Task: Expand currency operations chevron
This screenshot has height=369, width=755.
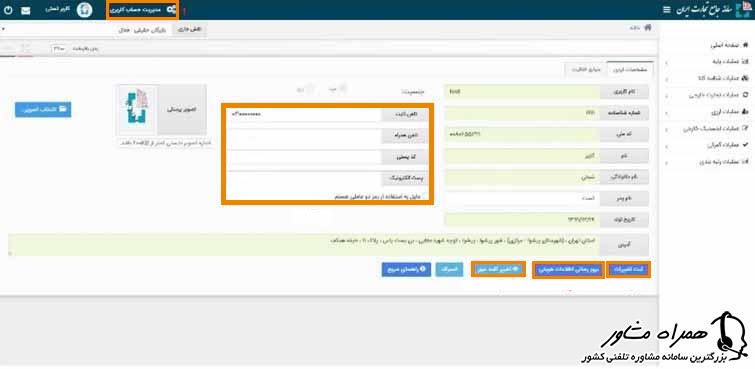Action: click(x=666, y=112)
